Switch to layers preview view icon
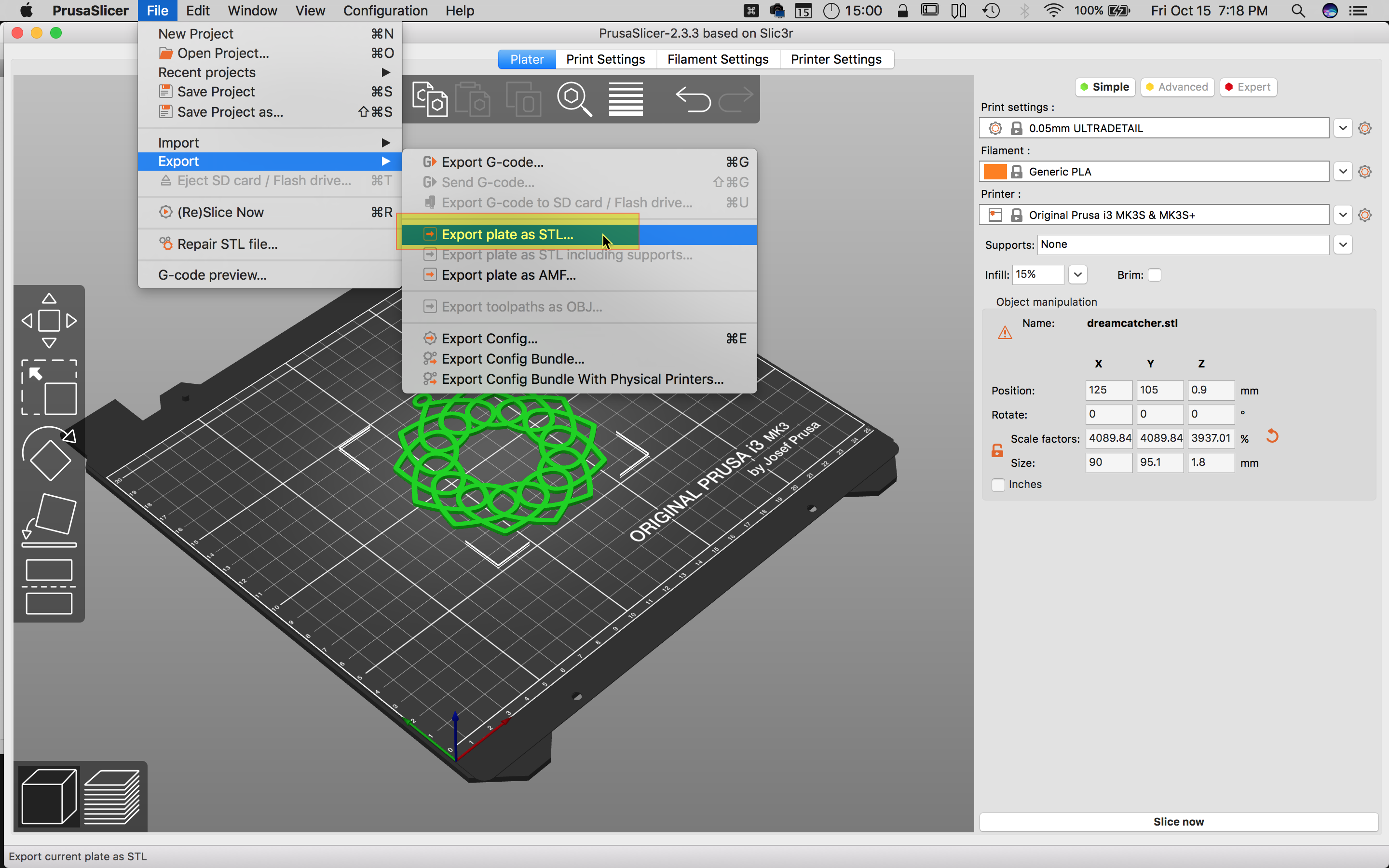Image resolution: width=1389 pixels, height=868 pixels. click(x=112, y=797)
